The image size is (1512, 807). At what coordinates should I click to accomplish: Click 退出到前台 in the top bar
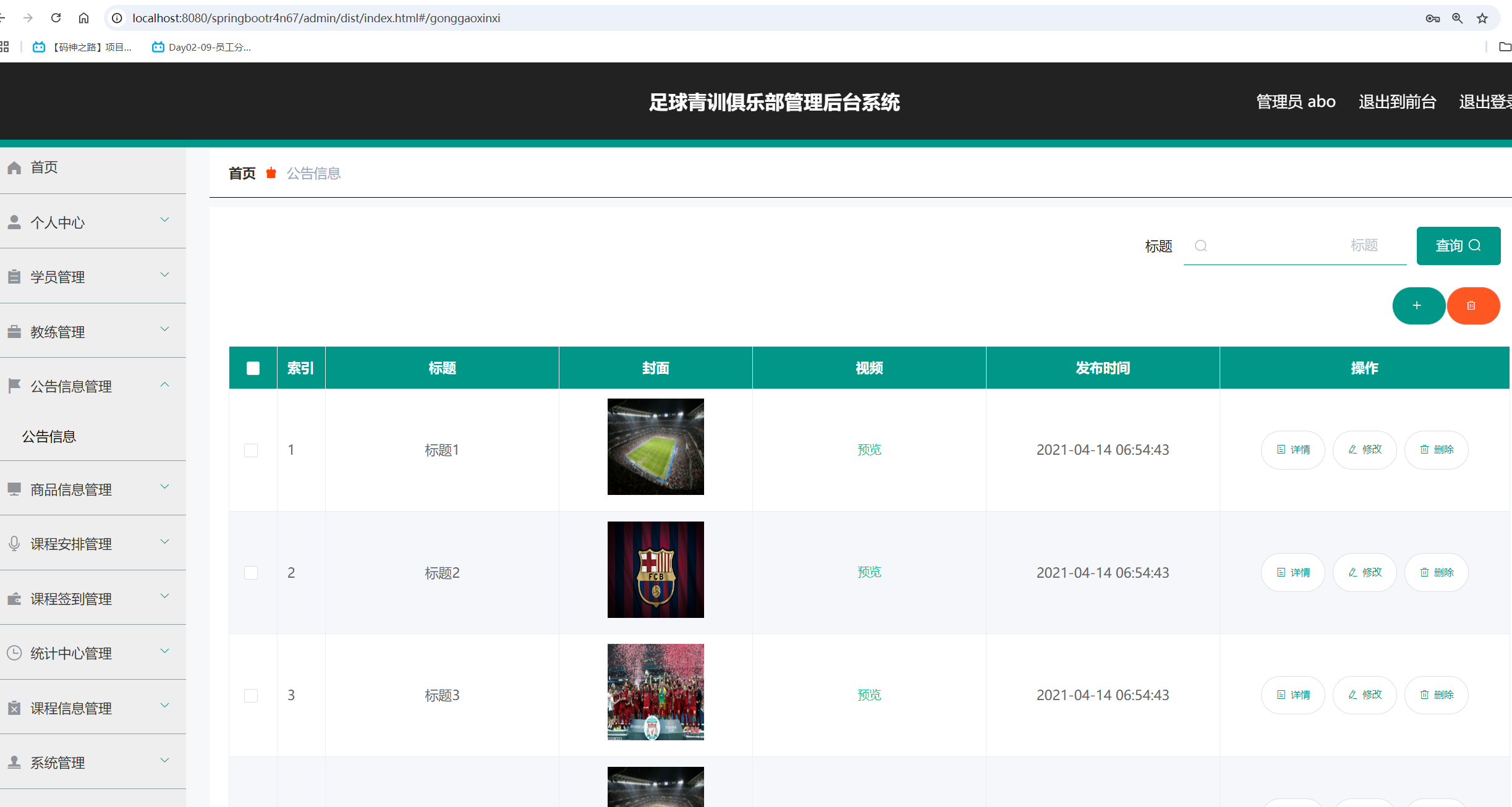coord(1396,101)
